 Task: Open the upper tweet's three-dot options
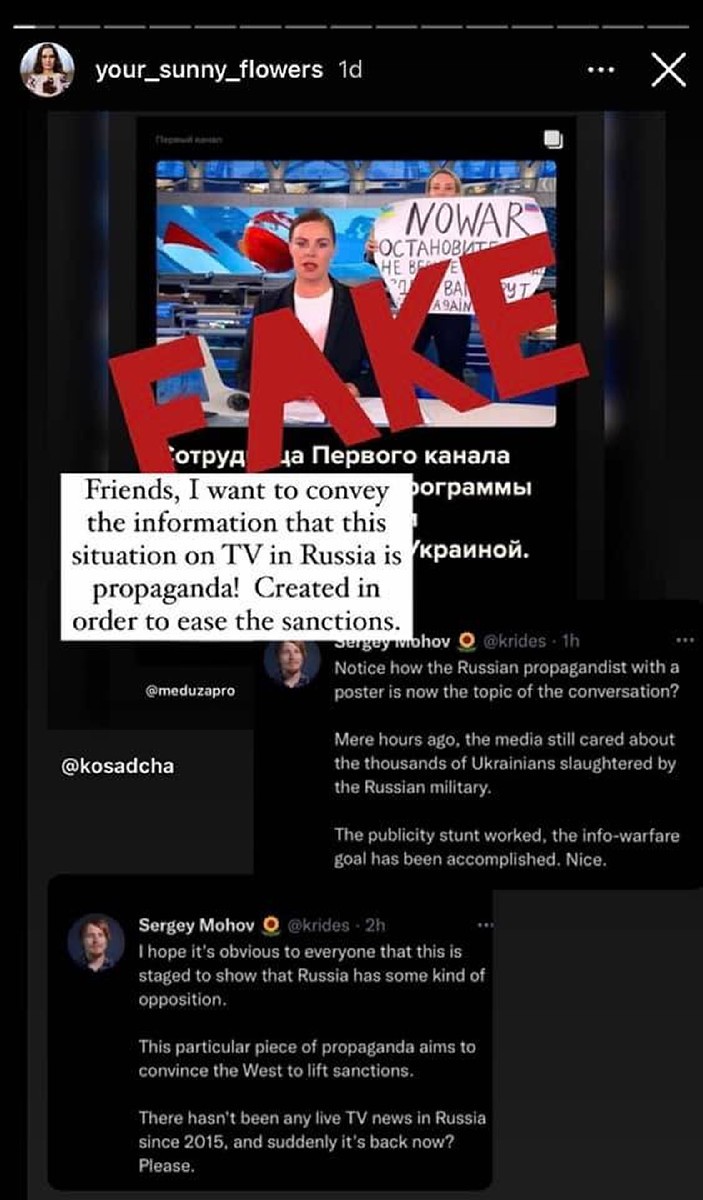pos(685,640)
